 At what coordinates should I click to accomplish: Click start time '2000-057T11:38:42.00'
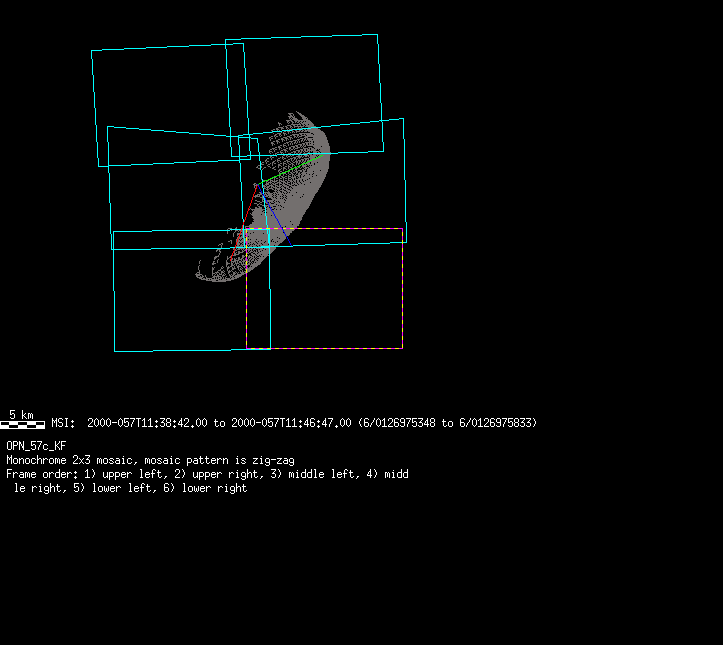147,423
